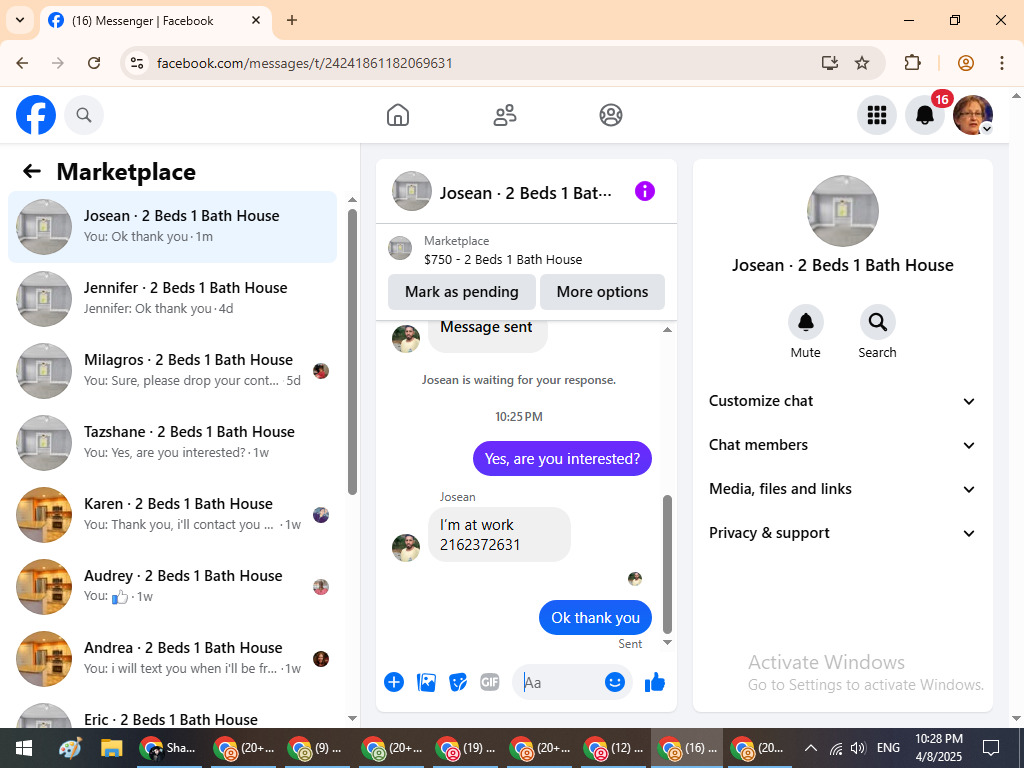Choose a sticker
Screen dimensions: 1024x768
point(458,682)
